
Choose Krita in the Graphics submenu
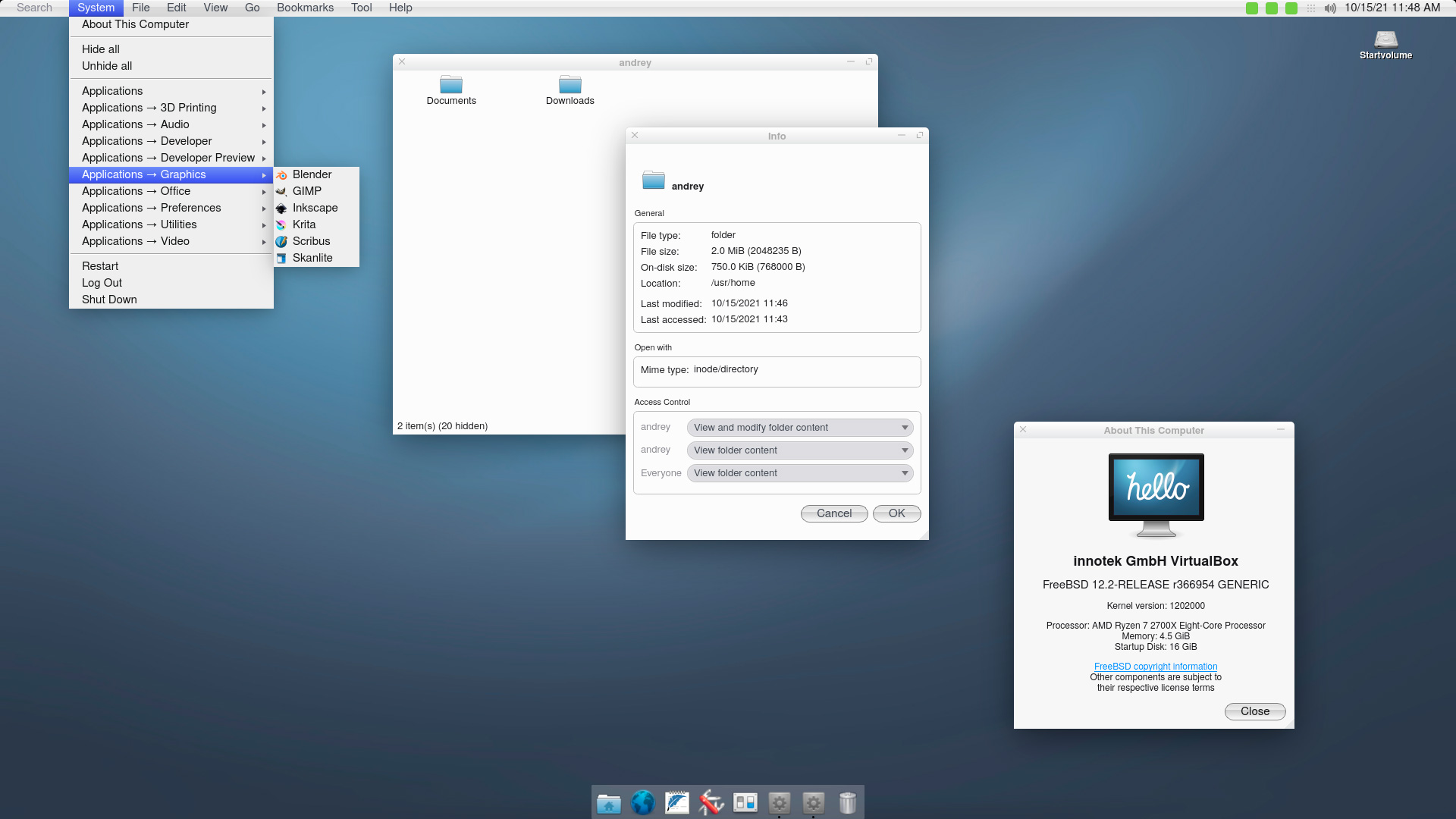point(304,224)
